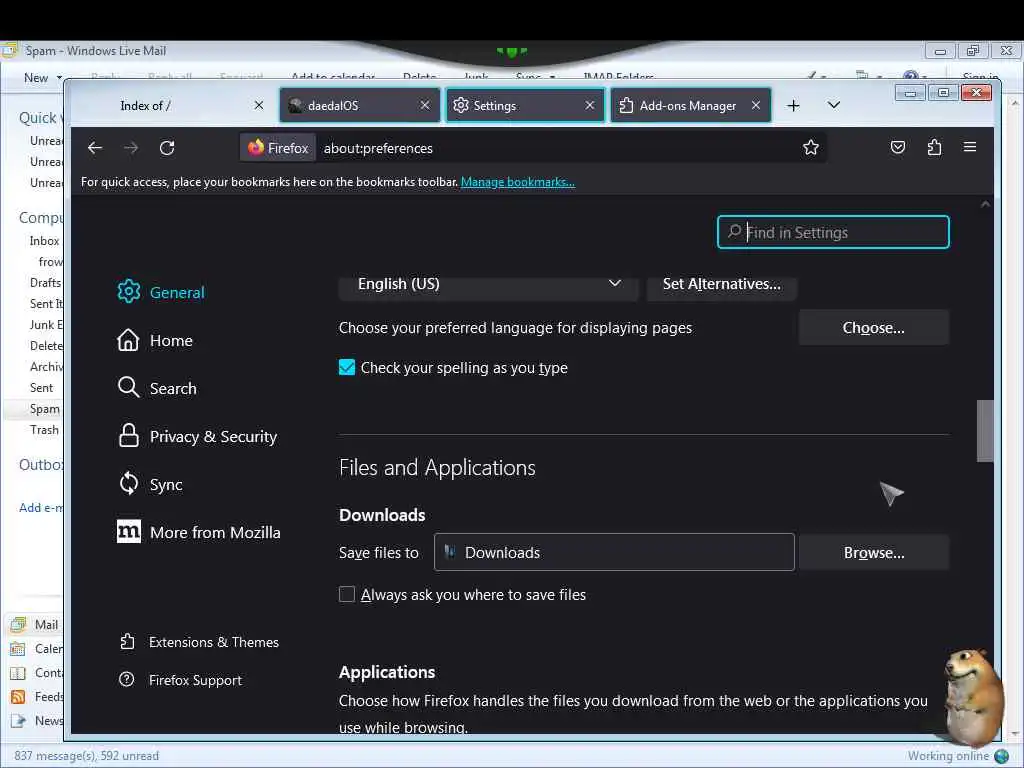
Task: Click the Working online globe icon
Action: click(x=1001, y=756)
